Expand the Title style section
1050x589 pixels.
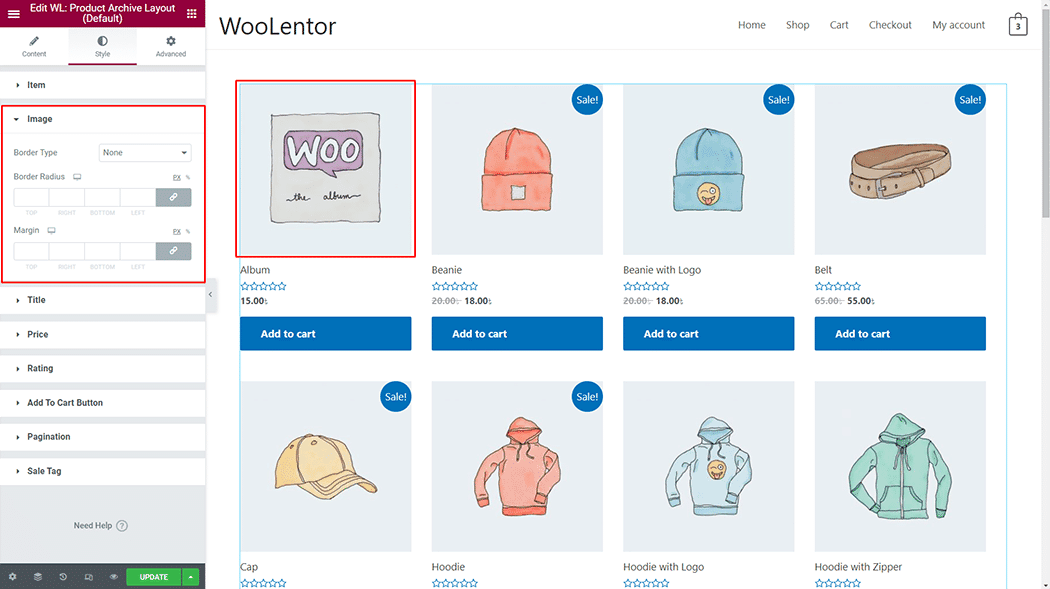[x=36, y=300]
